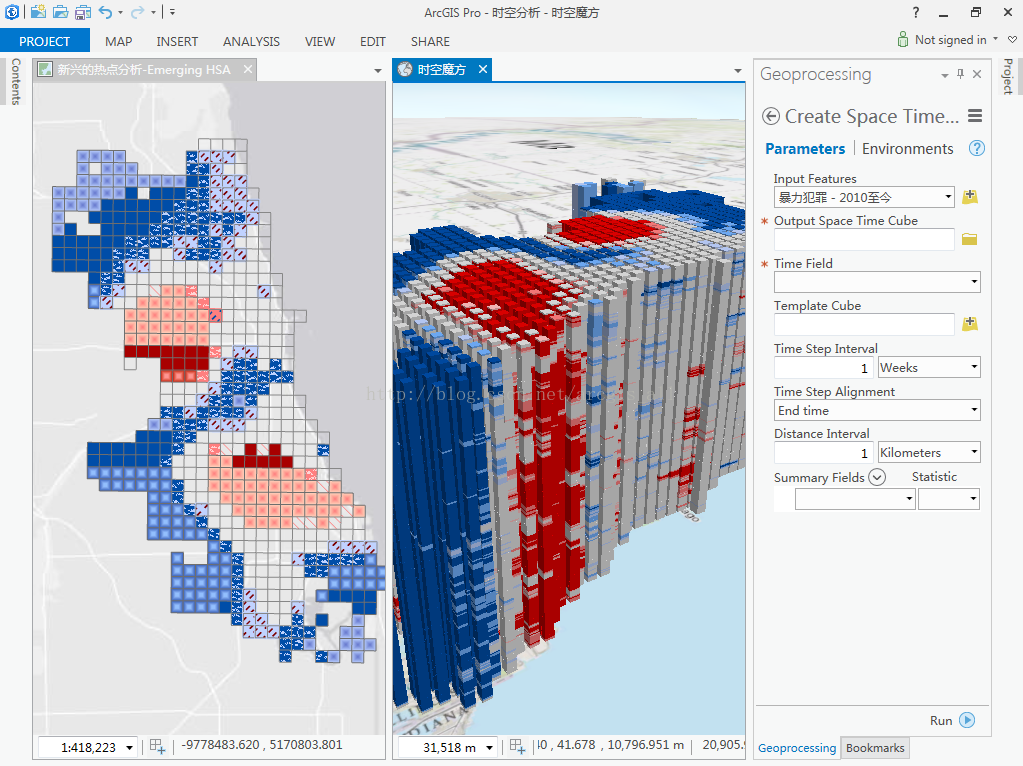Open tool help with the question mark icon
This screenshot has height=766, width=1023.
[x=977, y=148]
